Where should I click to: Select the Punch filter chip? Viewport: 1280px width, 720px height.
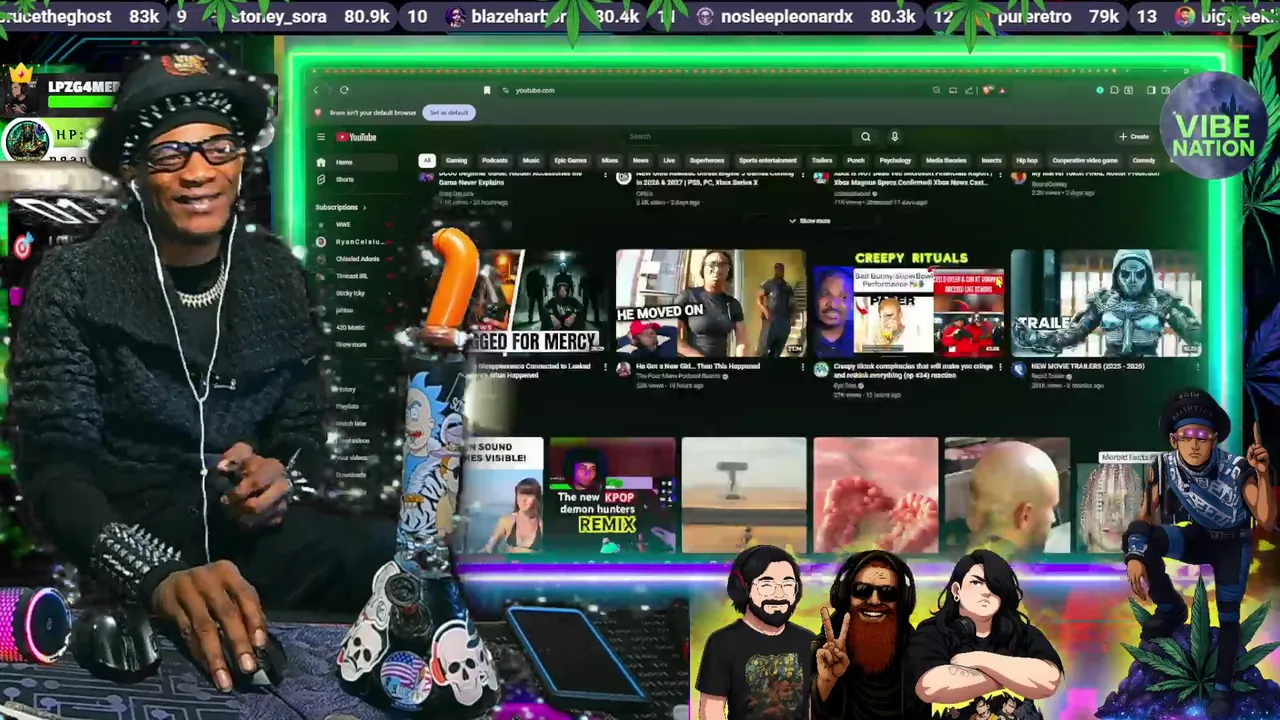[x=856, y=160]
